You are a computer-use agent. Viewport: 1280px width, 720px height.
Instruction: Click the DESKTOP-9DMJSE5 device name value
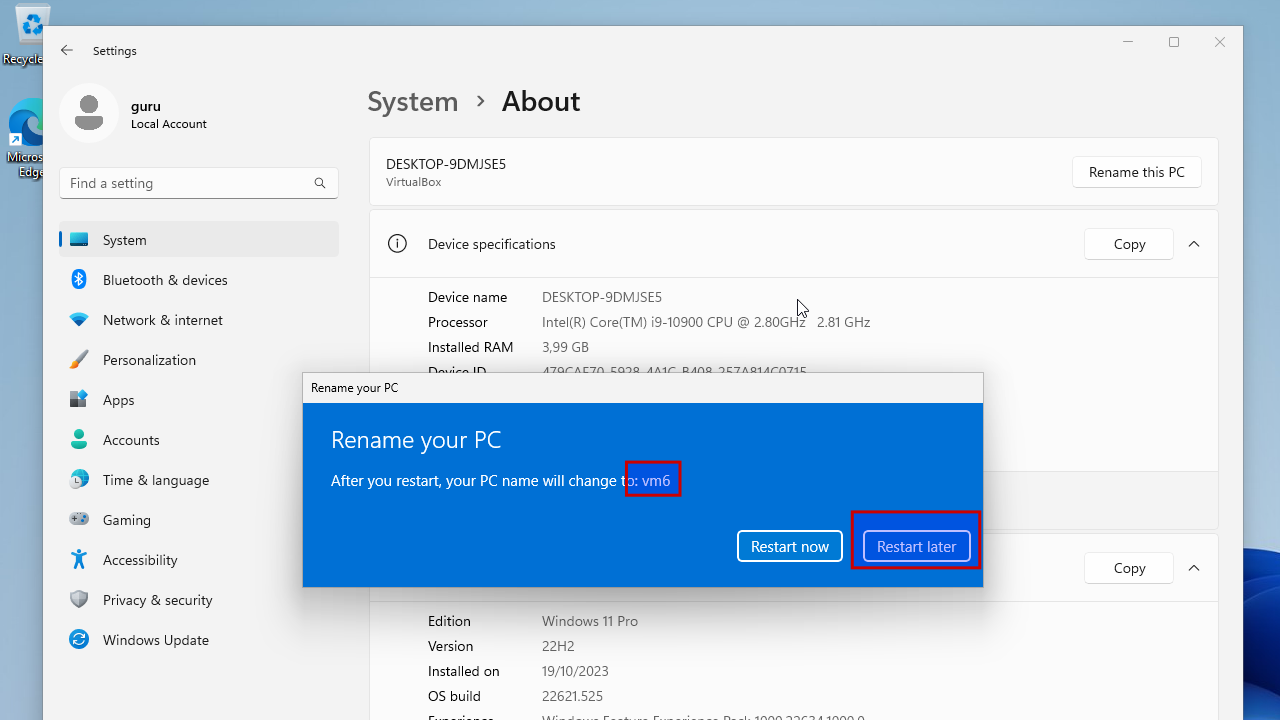pyautogui.click(x=602, y=297)
